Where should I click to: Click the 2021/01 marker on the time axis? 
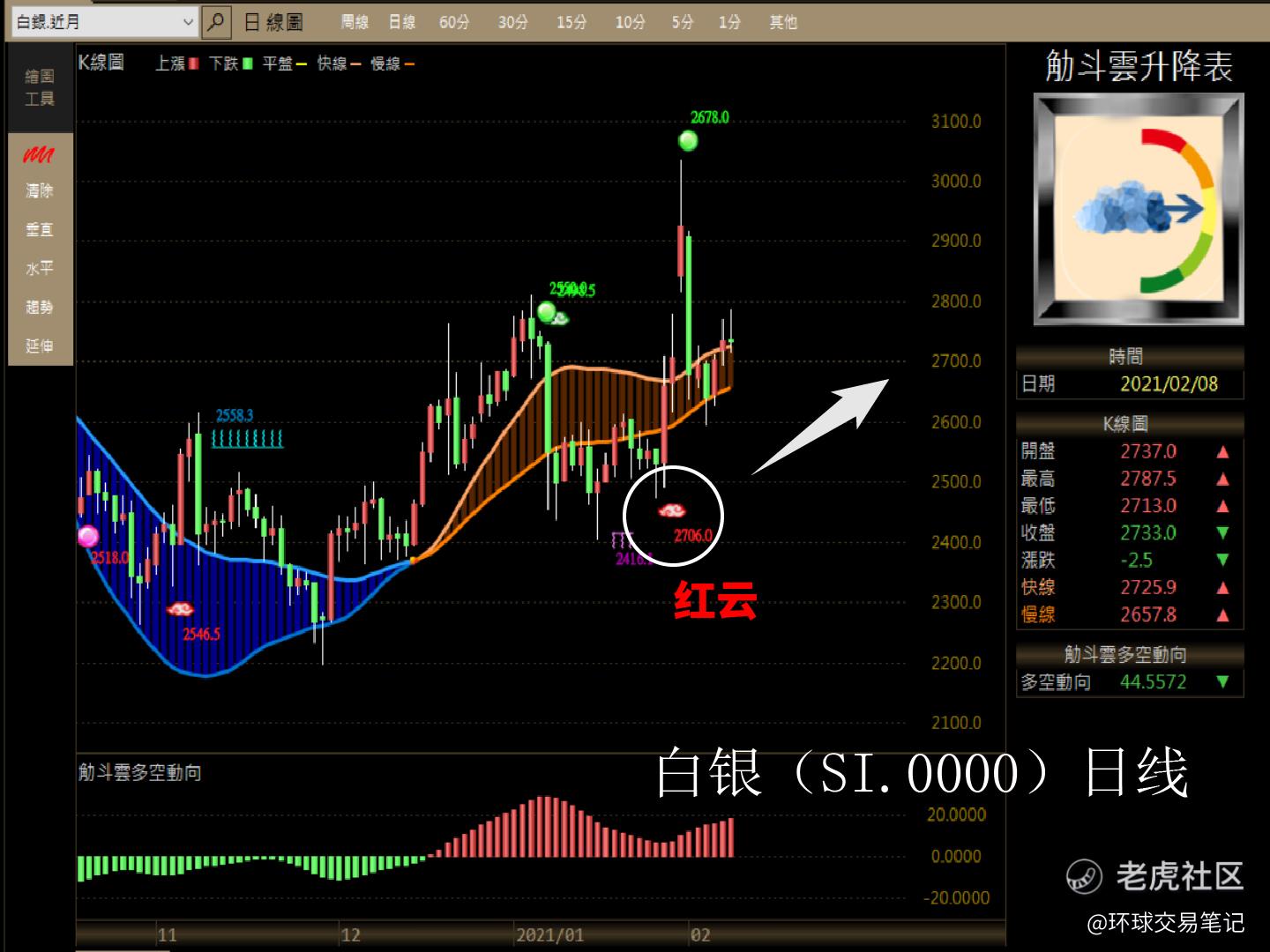point(550,935)
